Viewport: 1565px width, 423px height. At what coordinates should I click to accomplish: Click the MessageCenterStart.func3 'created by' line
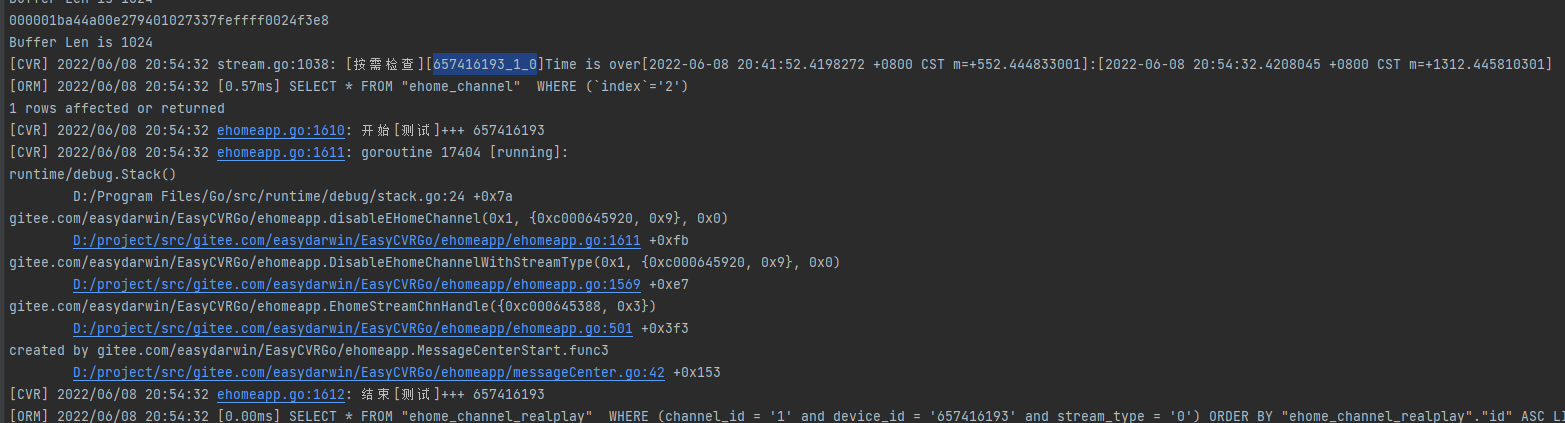308,350
